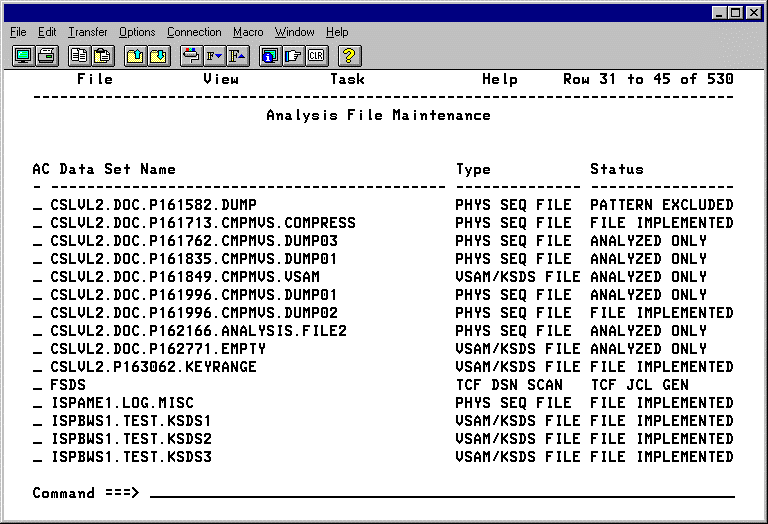Click in the Command input line
The height and width of the screenshot is (524, 768).
pos(440,493)
